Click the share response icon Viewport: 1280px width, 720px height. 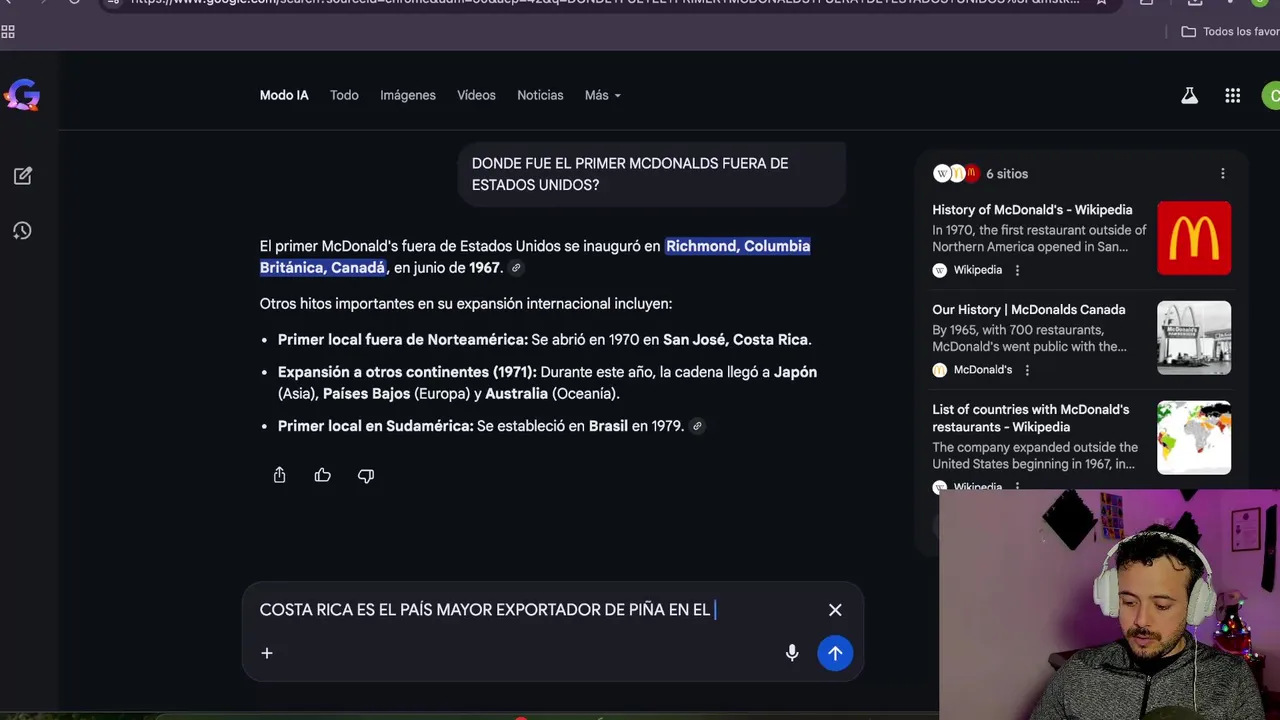pyautogui.click(x=280, y=475)
